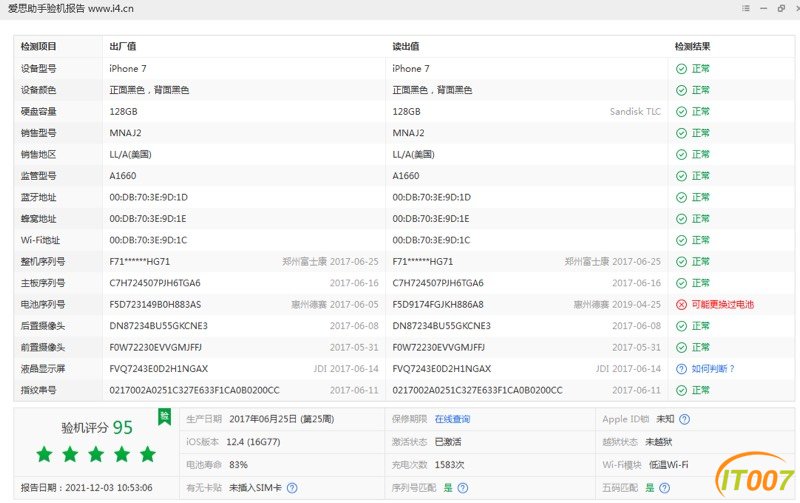Screen dimensions: 800x503
Task: Click the green check icon for 设备型号
Action: [x=681, y=69]
